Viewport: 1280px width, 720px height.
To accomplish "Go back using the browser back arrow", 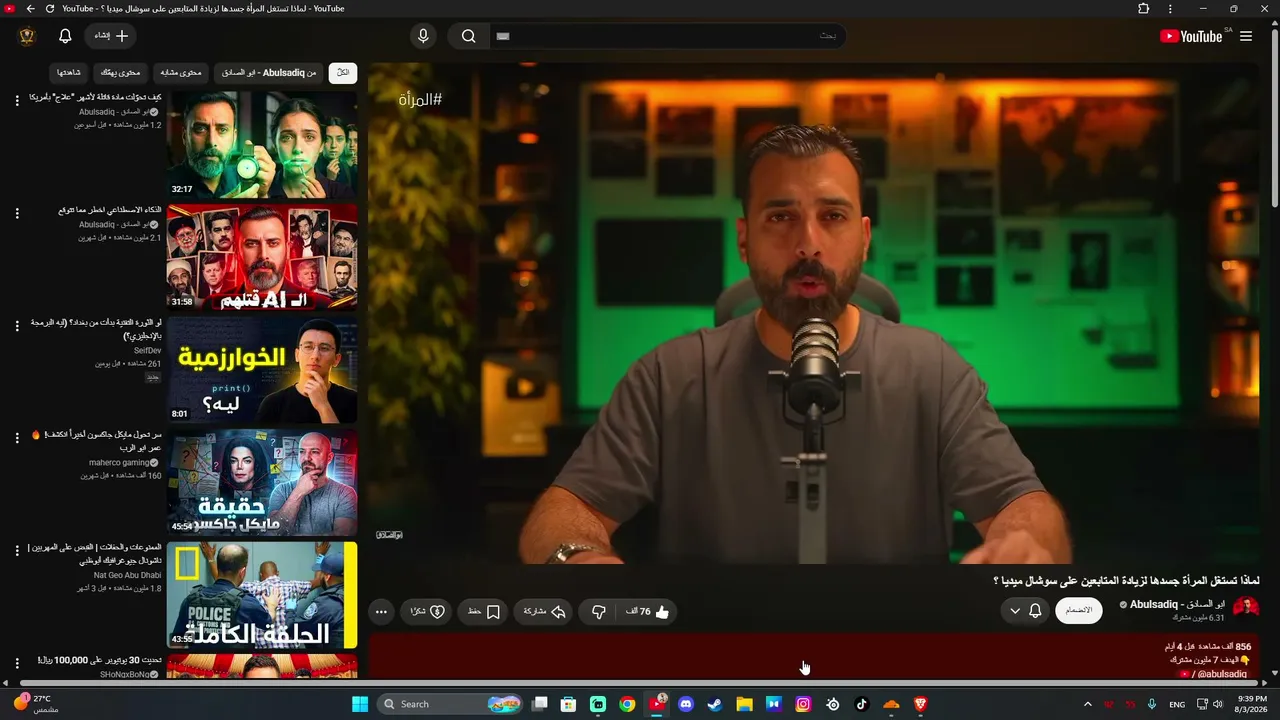I will tap(30, 8).
